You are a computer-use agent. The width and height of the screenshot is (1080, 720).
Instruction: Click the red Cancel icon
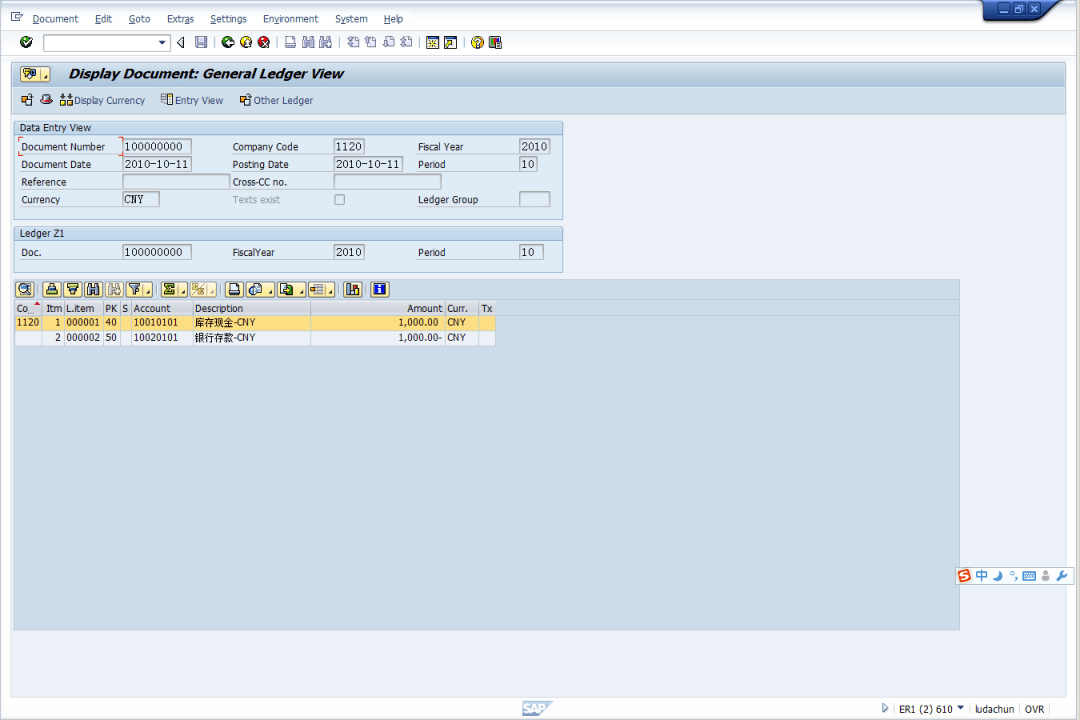pyautogui.click(x=264, y=42)
